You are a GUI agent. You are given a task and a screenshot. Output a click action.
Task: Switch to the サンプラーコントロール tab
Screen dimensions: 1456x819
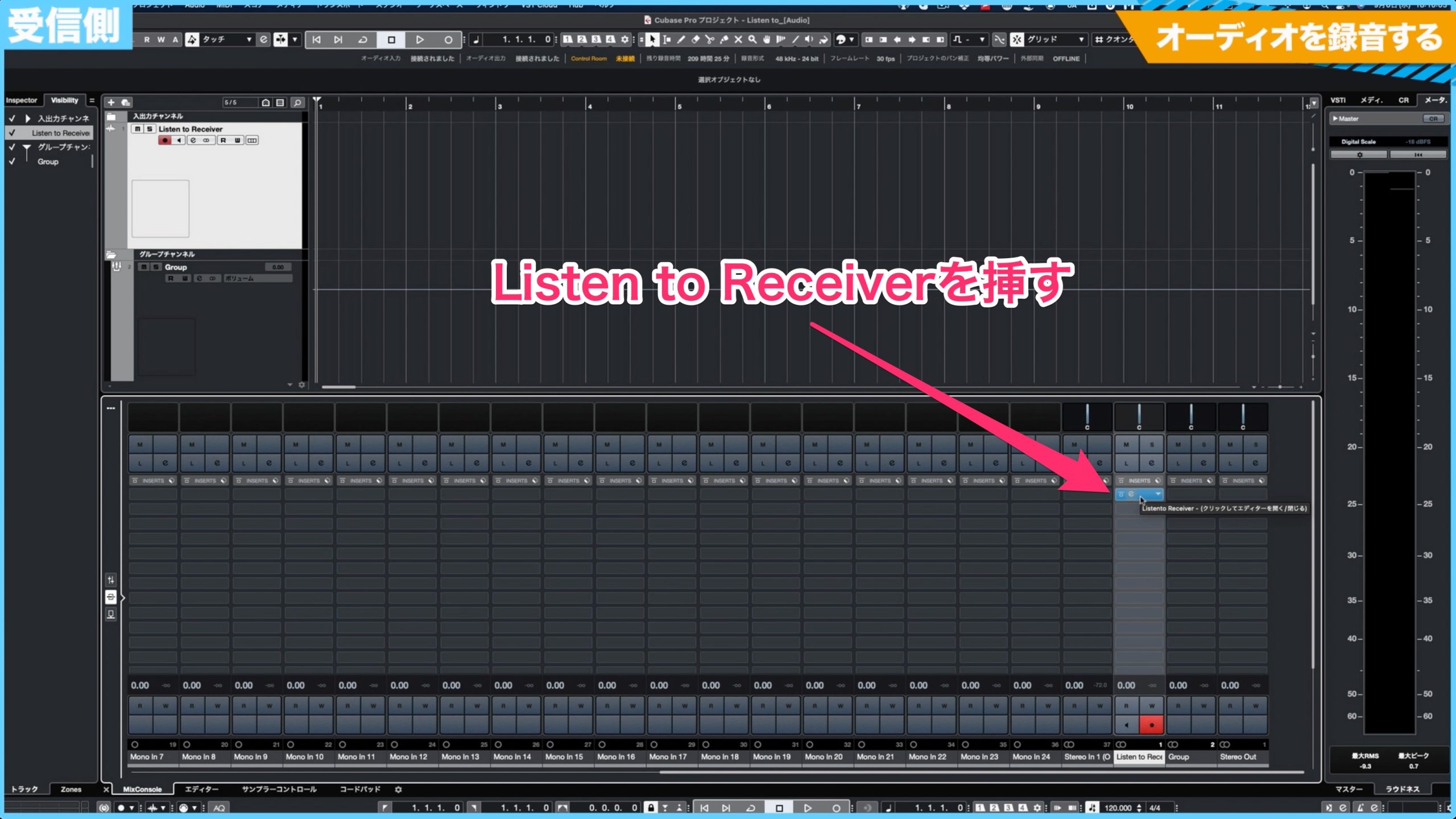click(279, 789)
